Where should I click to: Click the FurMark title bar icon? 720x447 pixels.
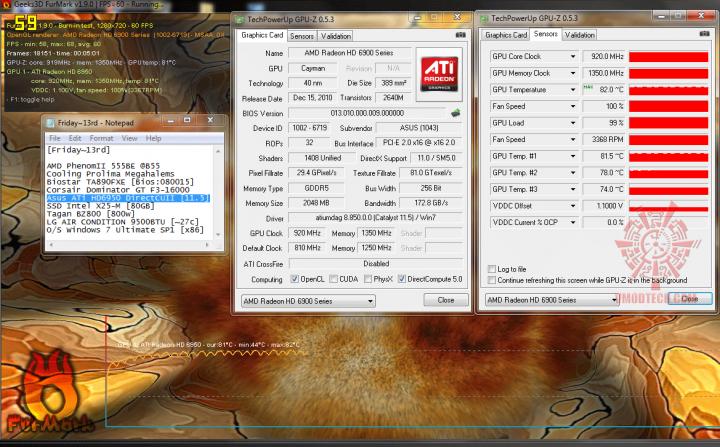(6, 4)
